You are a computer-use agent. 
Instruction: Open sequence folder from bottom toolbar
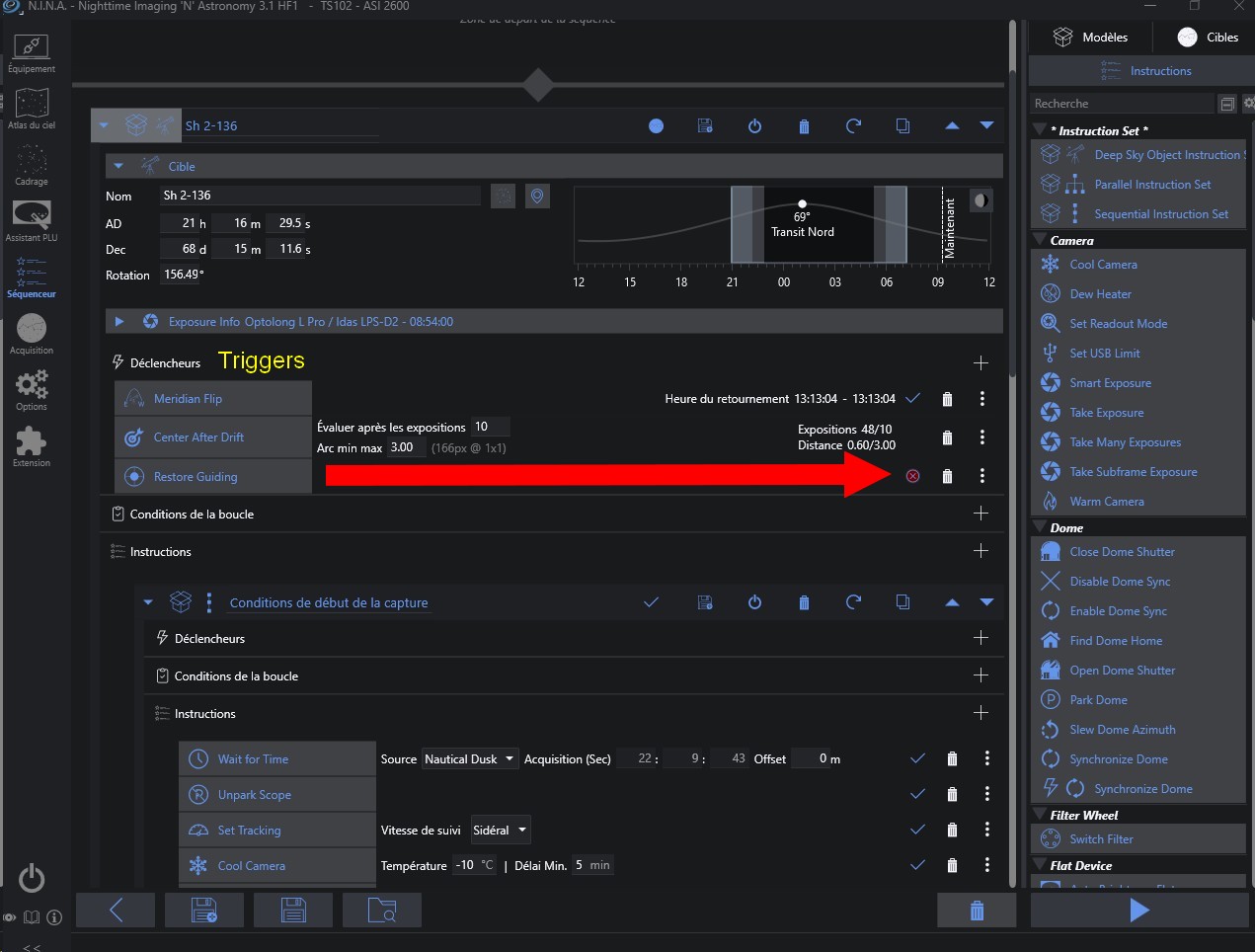(x=382, y=911)
